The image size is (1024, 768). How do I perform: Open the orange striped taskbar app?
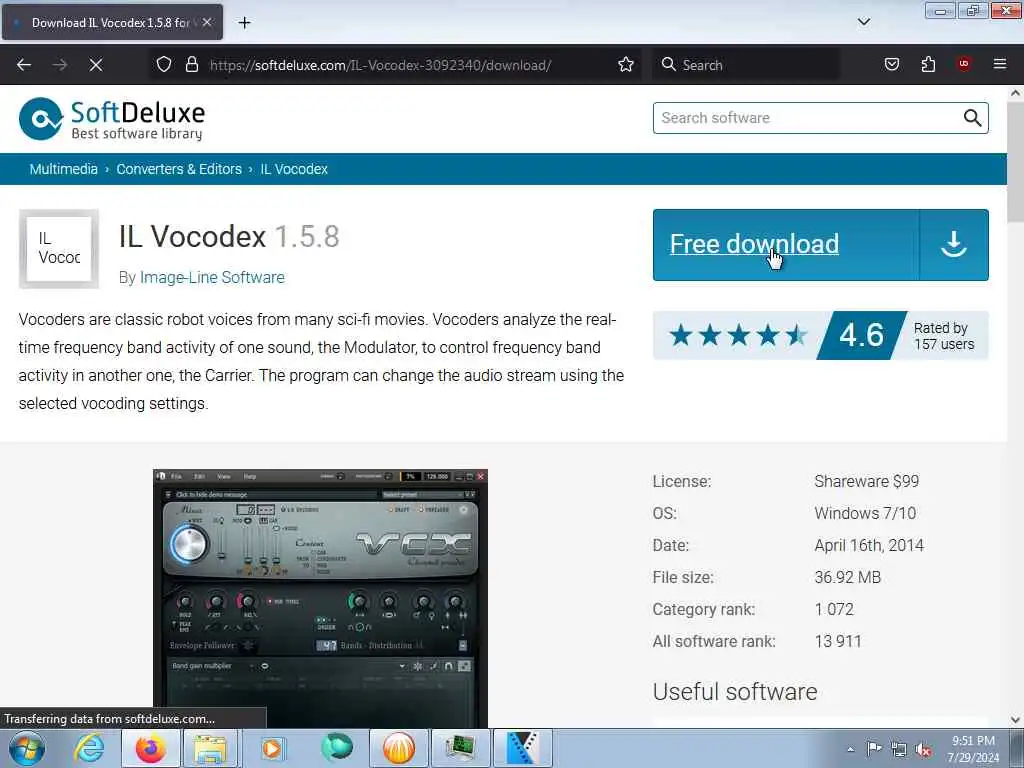(398, 748)
